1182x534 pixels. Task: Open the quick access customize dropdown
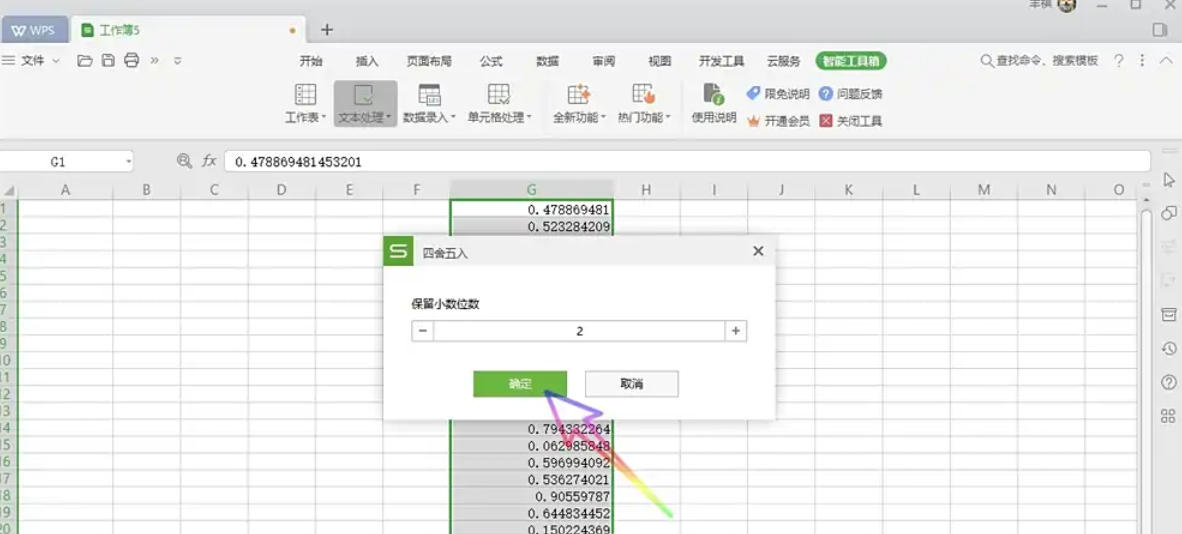tap(178, 60)
